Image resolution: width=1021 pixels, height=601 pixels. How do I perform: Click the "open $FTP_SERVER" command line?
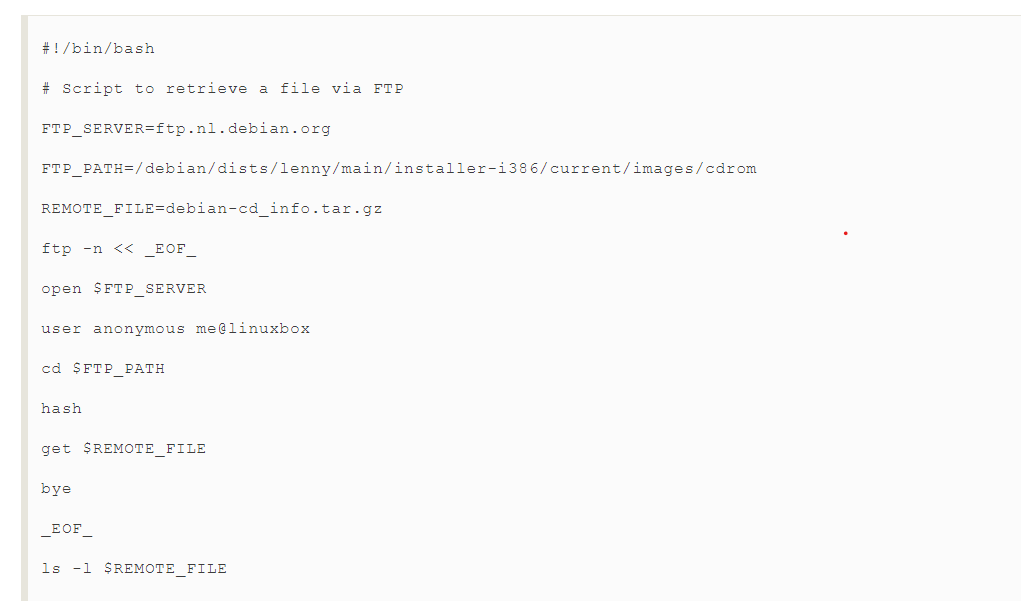point(124,288)
